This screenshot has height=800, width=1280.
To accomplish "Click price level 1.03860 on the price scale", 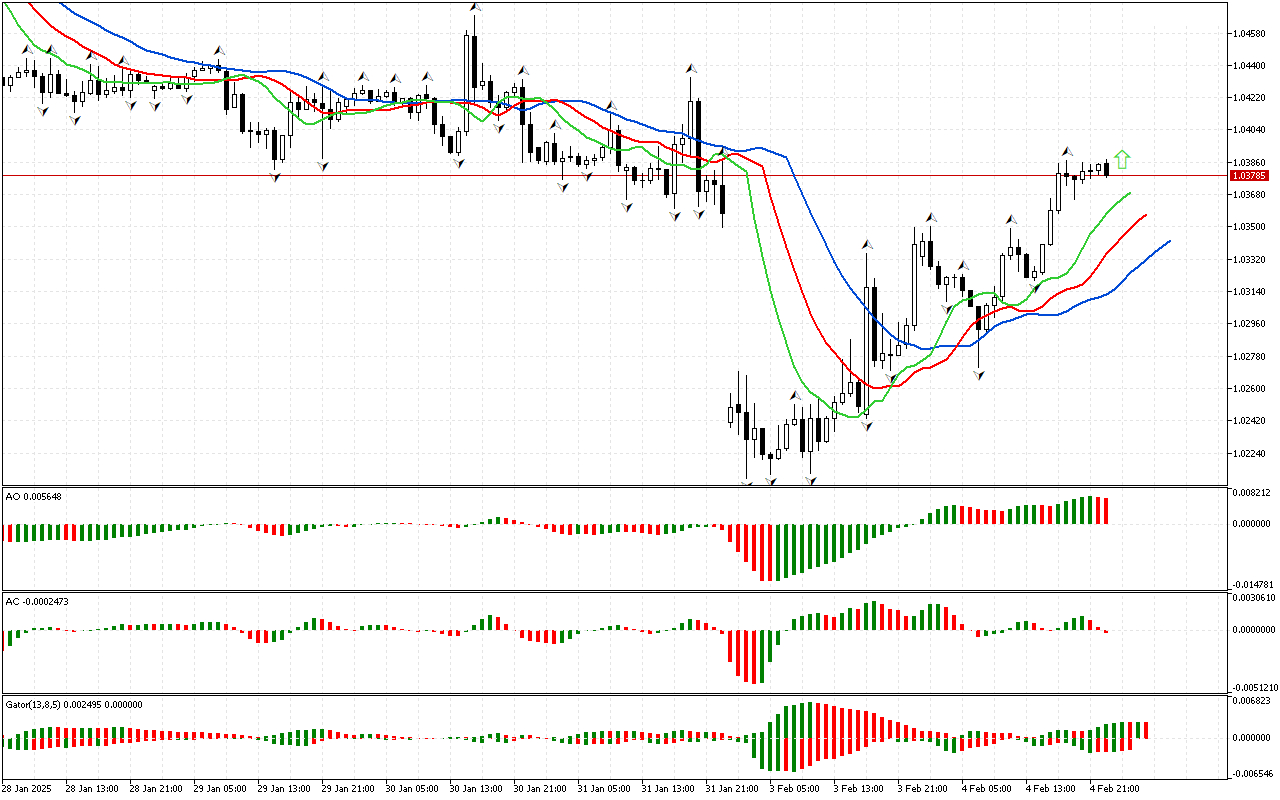I will point(1250,162).
